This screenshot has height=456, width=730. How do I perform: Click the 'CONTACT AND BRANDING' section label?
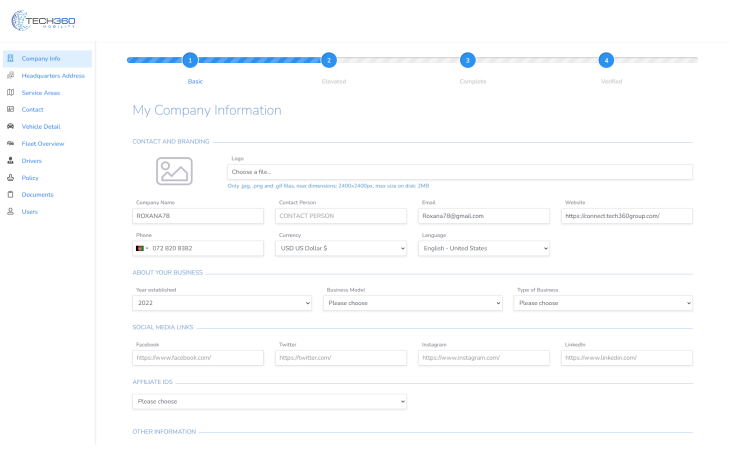[171, 142]
